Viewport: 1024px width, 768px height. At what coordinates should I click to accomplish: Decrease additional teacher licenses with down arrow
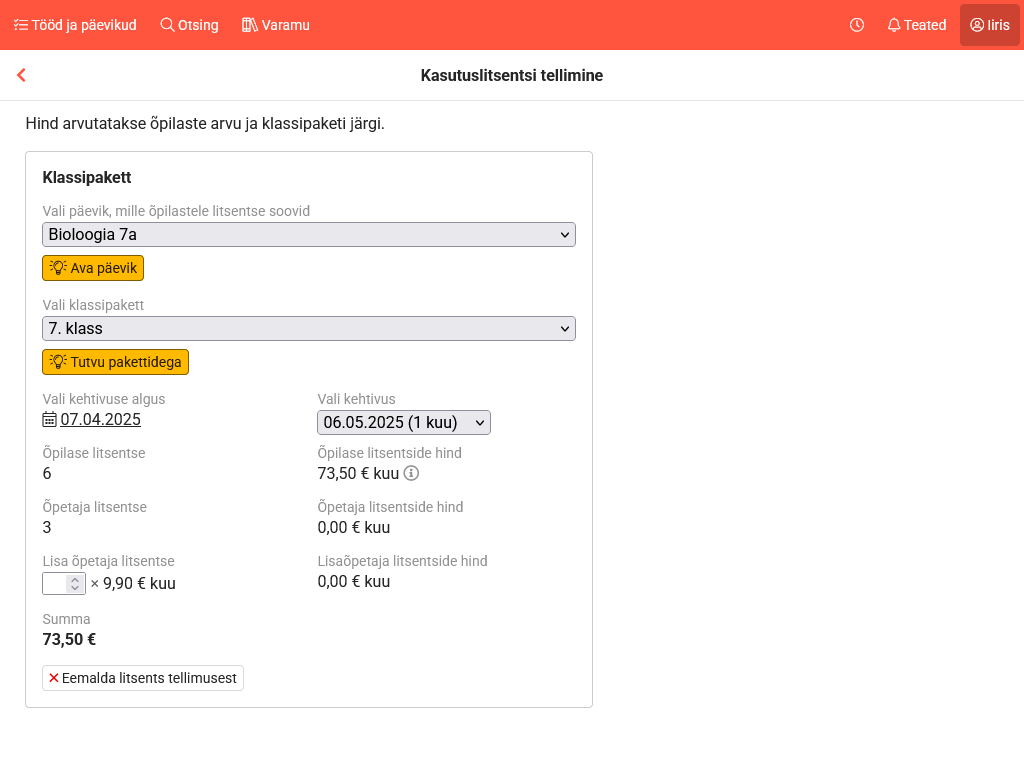[74, 589]
